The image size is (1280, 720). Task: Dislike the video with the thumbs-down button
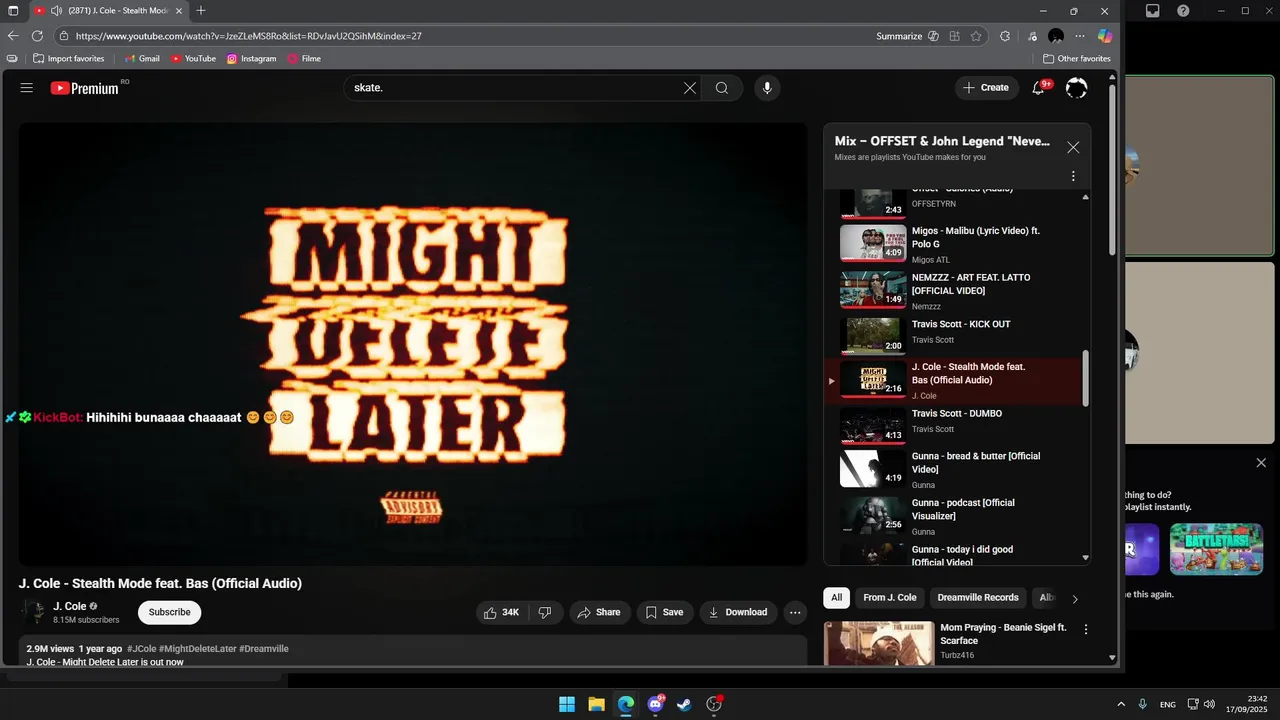(x=545, y=612)
